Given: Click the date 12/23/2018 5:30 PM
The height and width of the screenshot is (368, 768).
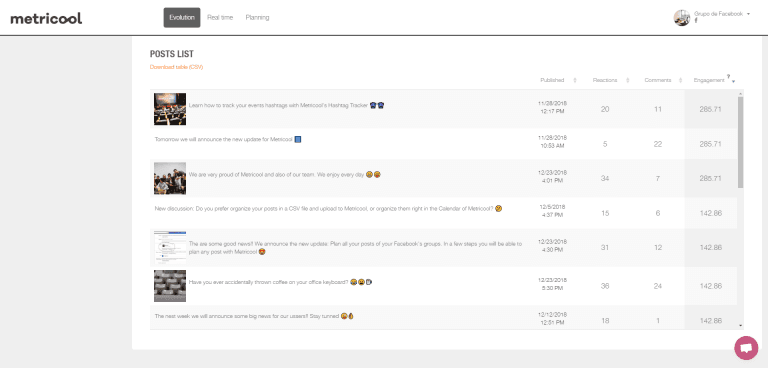Looking at the screenshot, I should pos(552,284).
